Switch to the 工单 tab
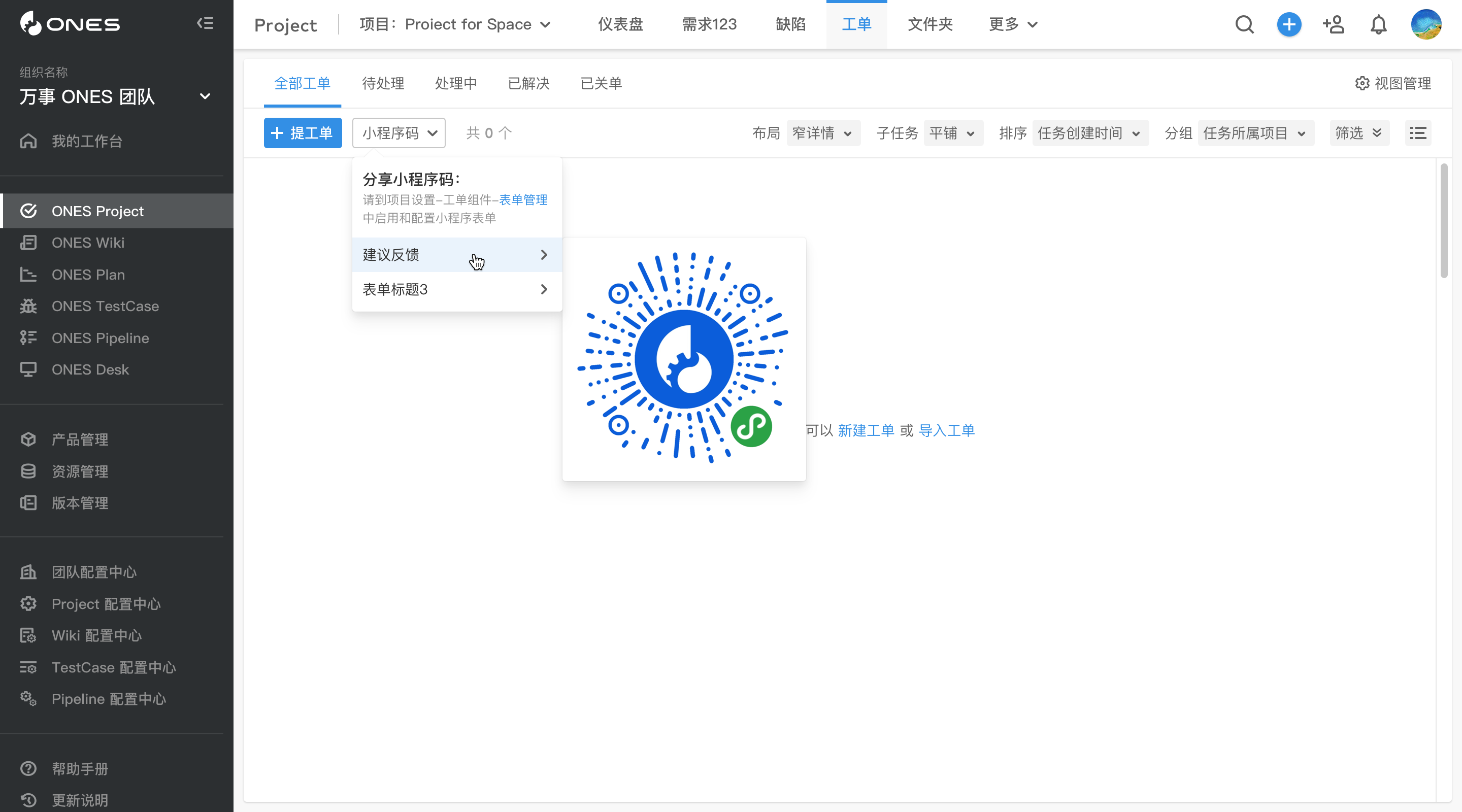 (x=856, y=24)
